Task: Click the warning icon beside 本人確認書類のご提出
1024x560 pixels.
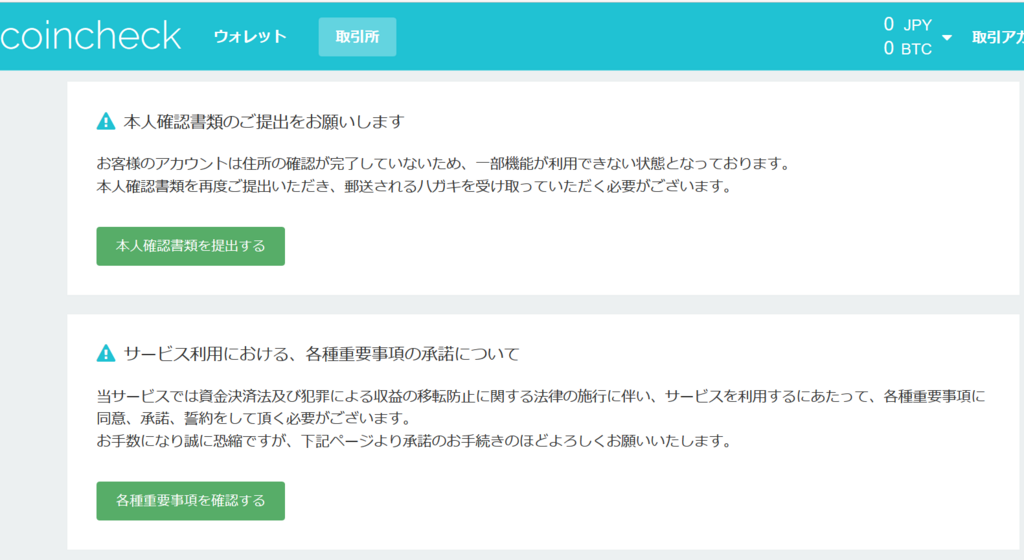Action: [x=106, y=121]
